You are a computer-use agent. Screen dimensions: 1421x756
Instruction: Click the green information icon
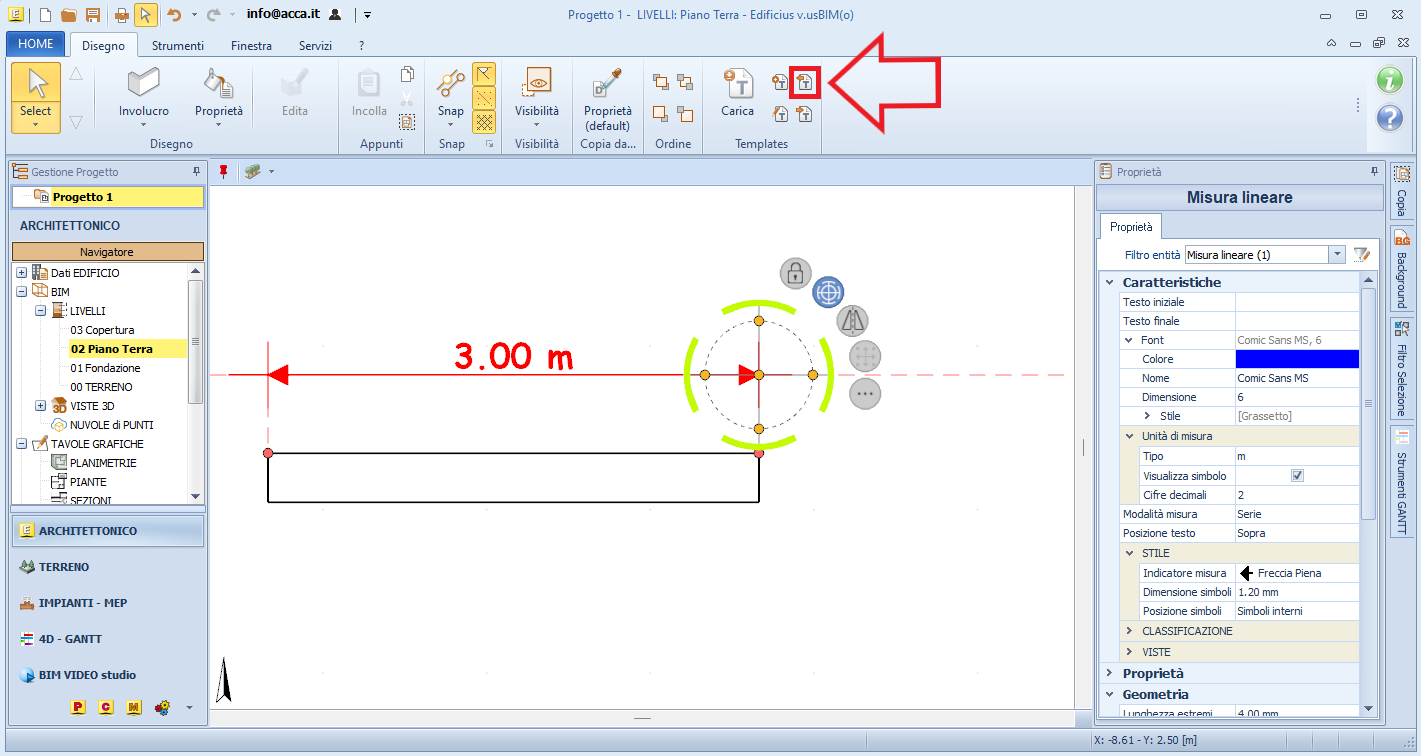click(1390, 80)
